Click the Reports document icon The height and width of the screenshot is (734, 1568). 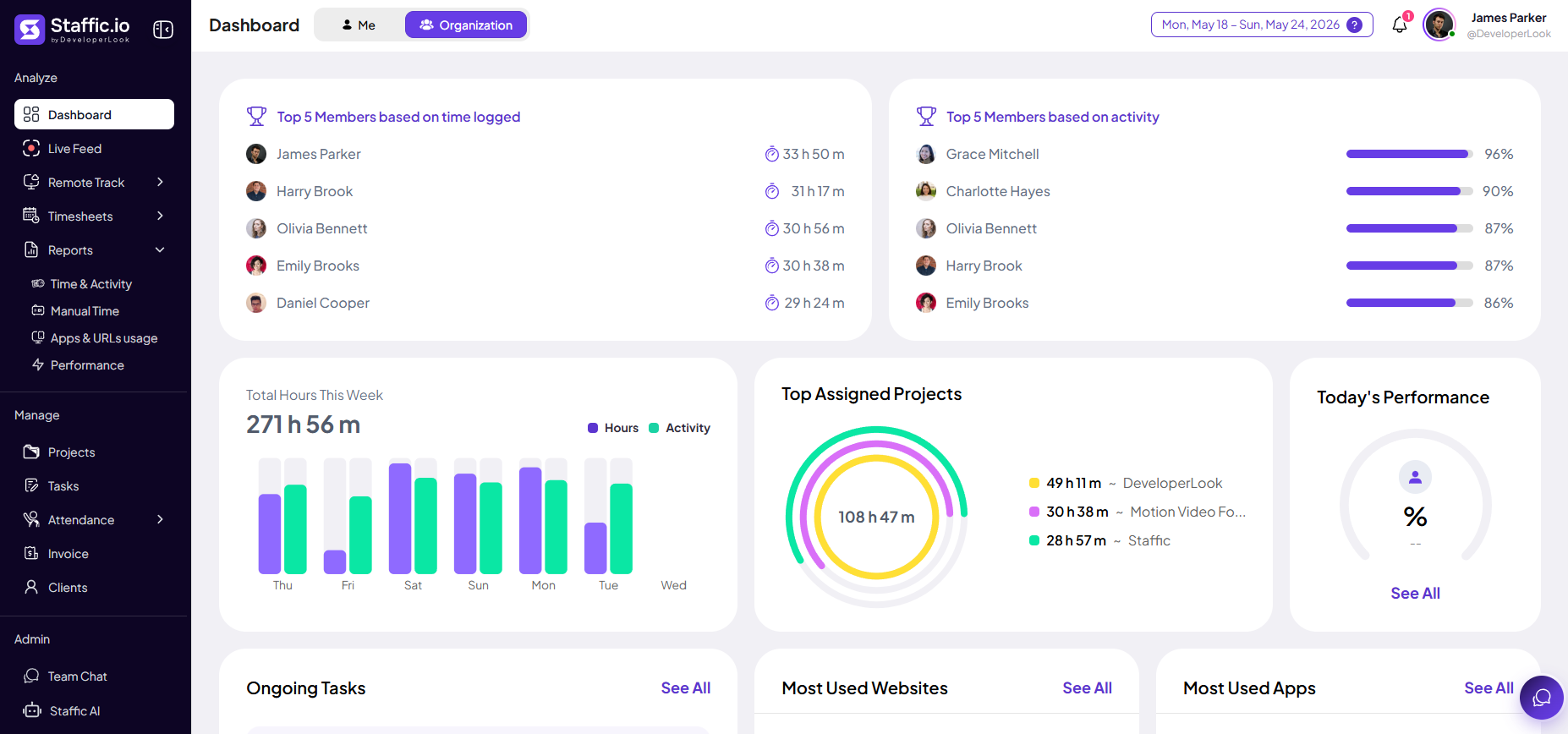[x=31, y=249]
